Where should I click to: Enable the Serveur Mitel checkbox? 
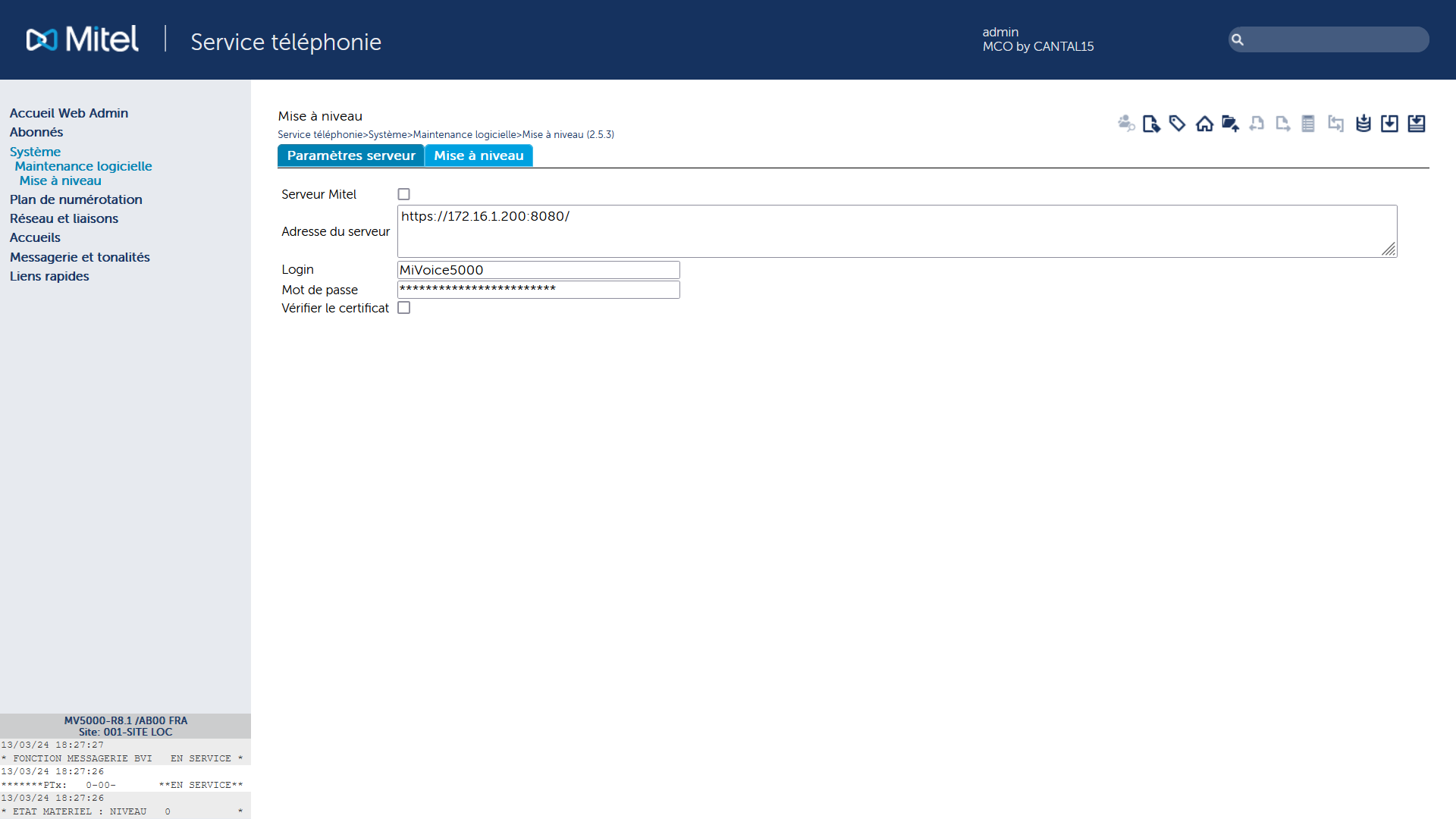404,194
